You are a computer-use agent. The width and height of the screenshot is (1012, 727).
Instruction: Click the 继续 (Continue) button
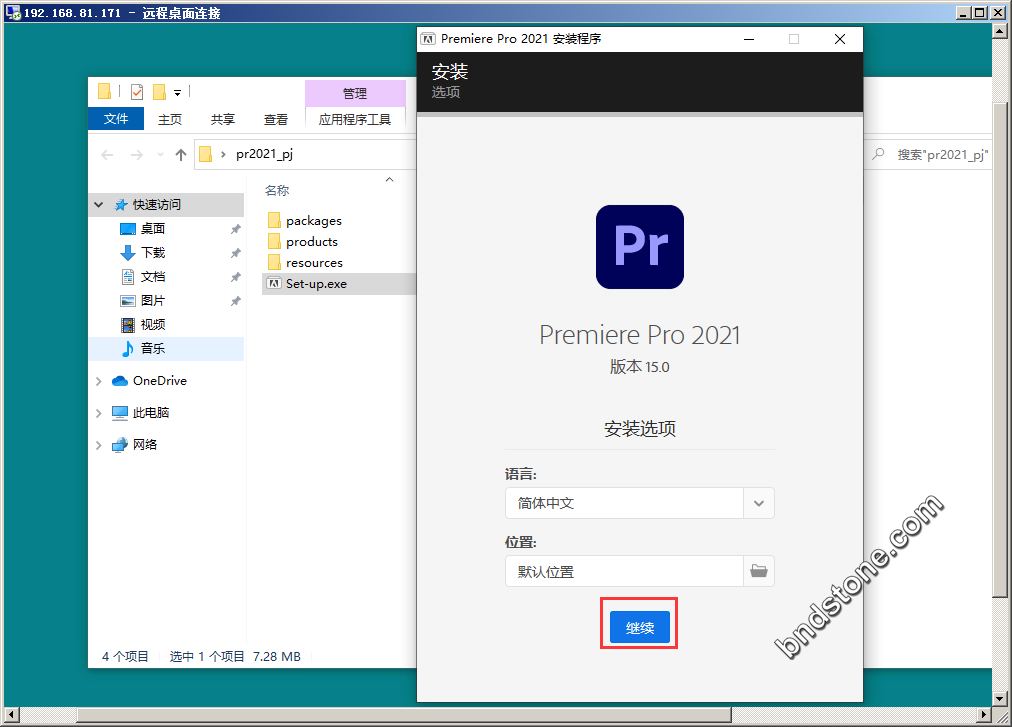[639, 628]
